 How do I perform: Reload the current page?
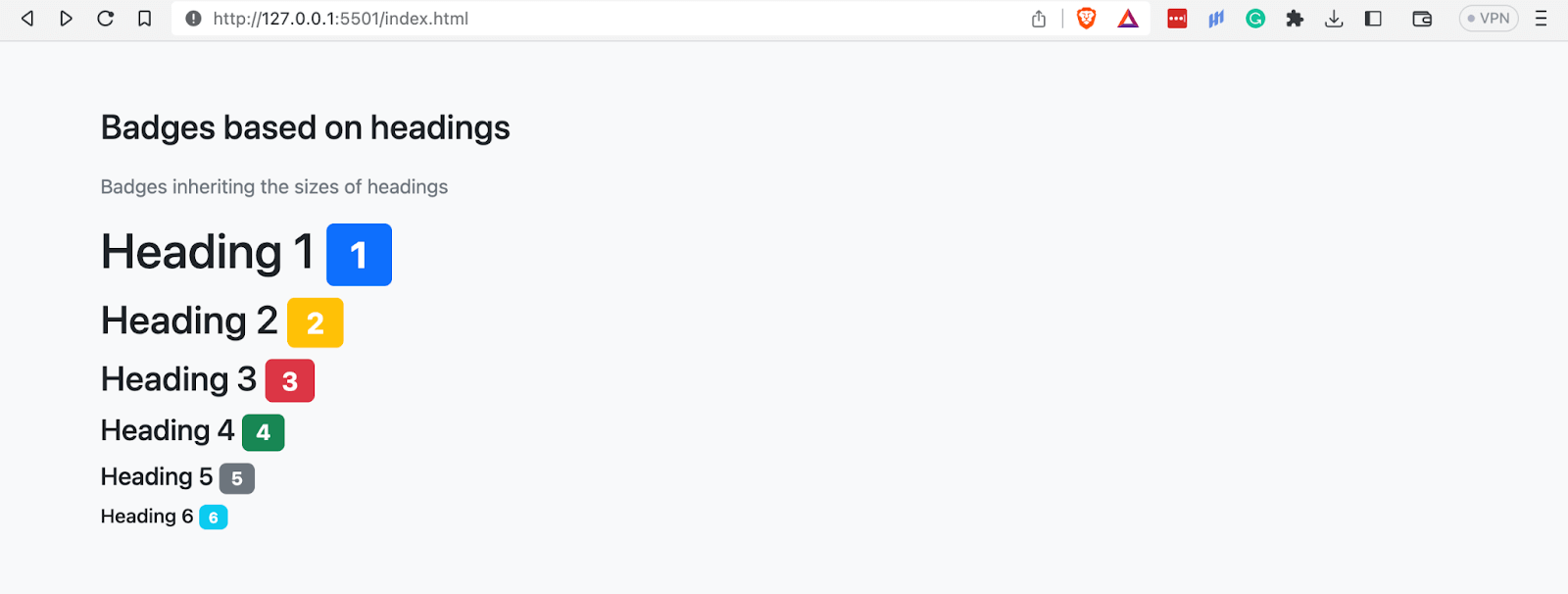pyautogui.click(x=105, y=19)
